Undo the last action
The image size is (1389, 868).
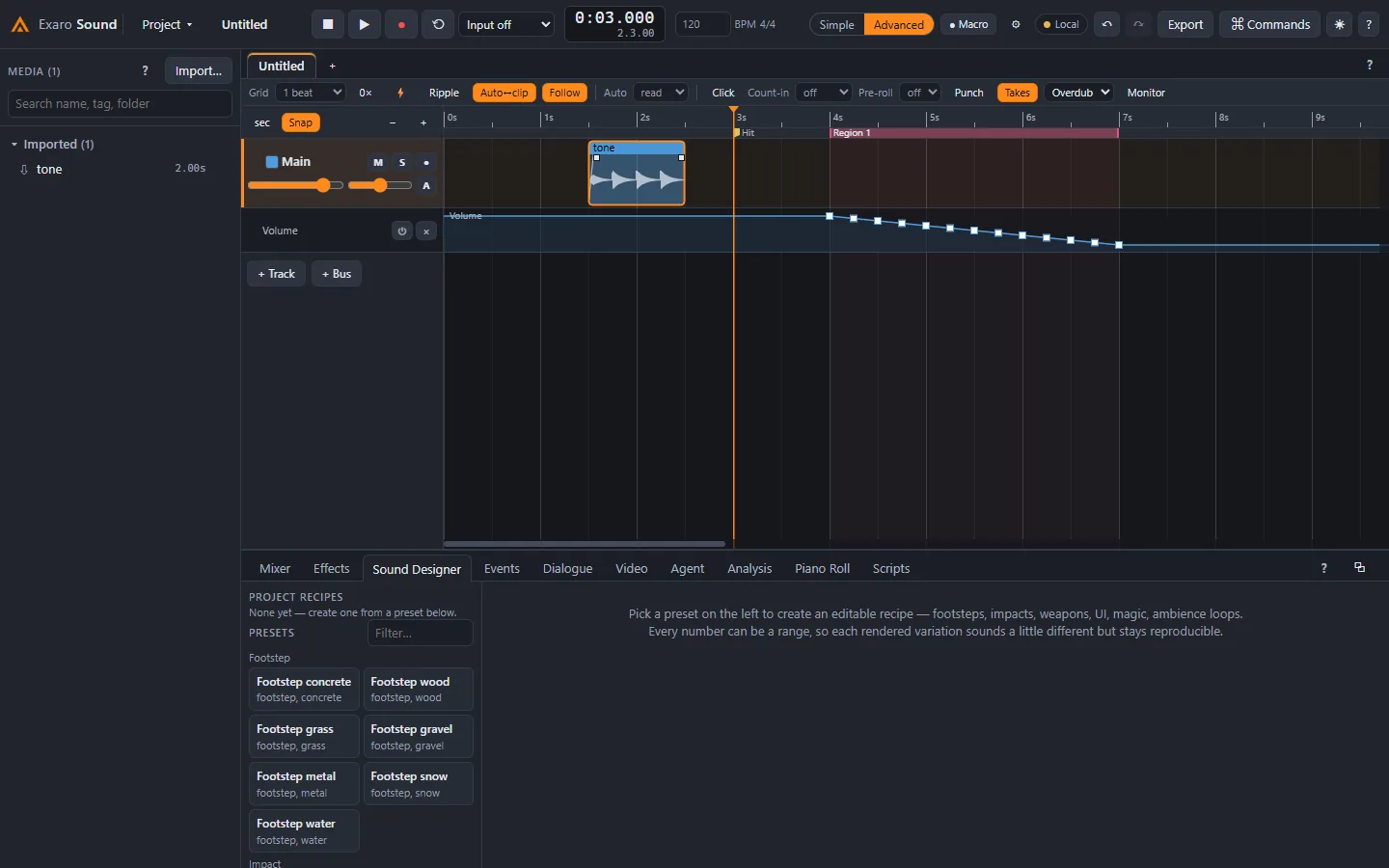coord(1106,24)
